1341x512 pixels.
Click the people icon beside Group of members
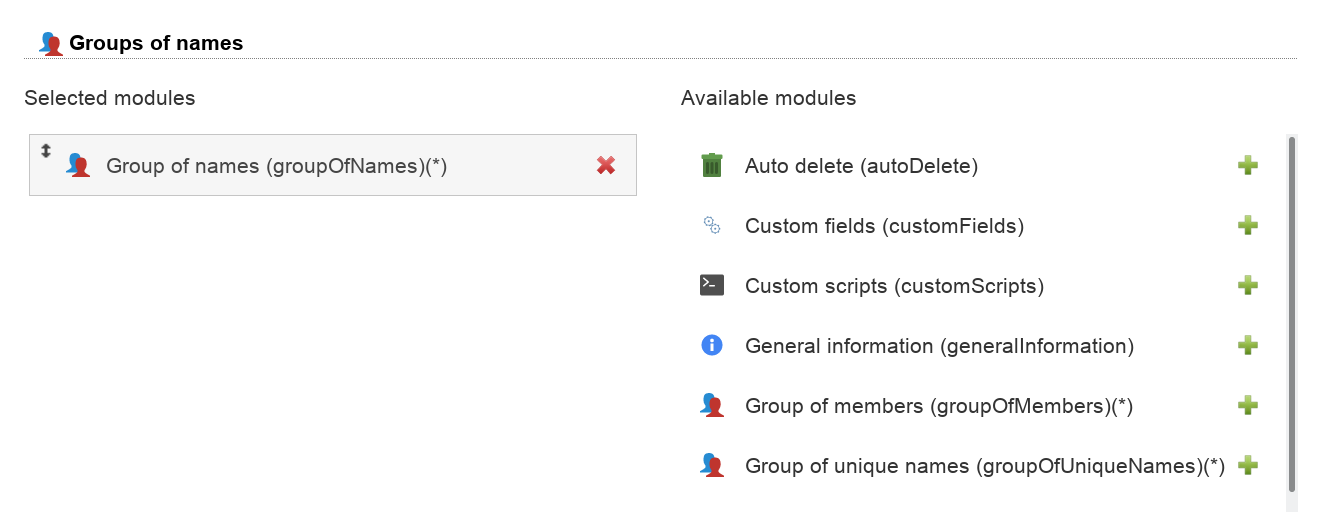coord(711,406)
